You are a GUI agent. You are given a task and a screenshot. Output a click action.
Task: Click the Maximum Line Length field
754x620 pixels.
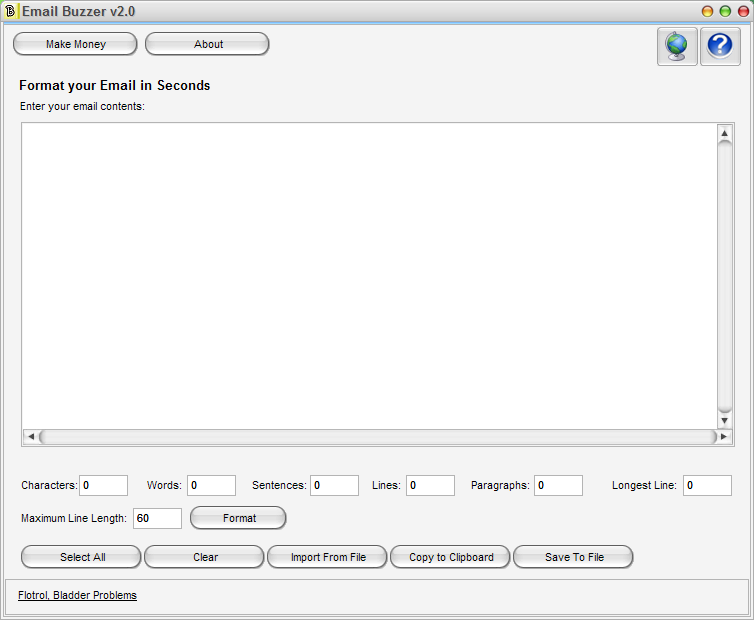(157, 518)
